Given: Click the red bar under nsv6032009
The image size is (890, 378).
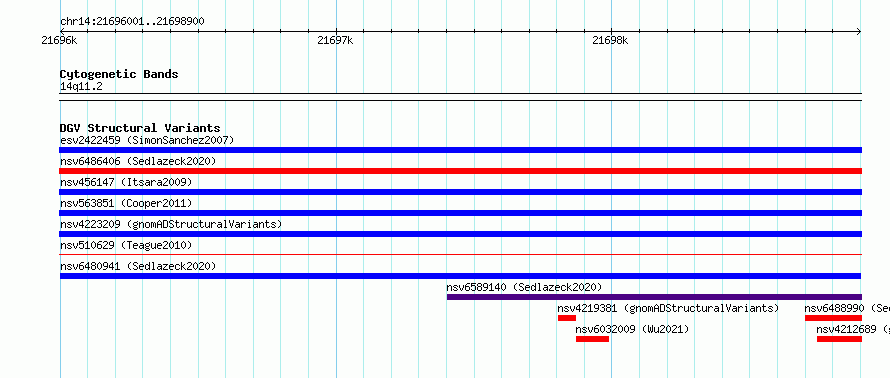Looking at the screenshot, I should pos(593,339).
